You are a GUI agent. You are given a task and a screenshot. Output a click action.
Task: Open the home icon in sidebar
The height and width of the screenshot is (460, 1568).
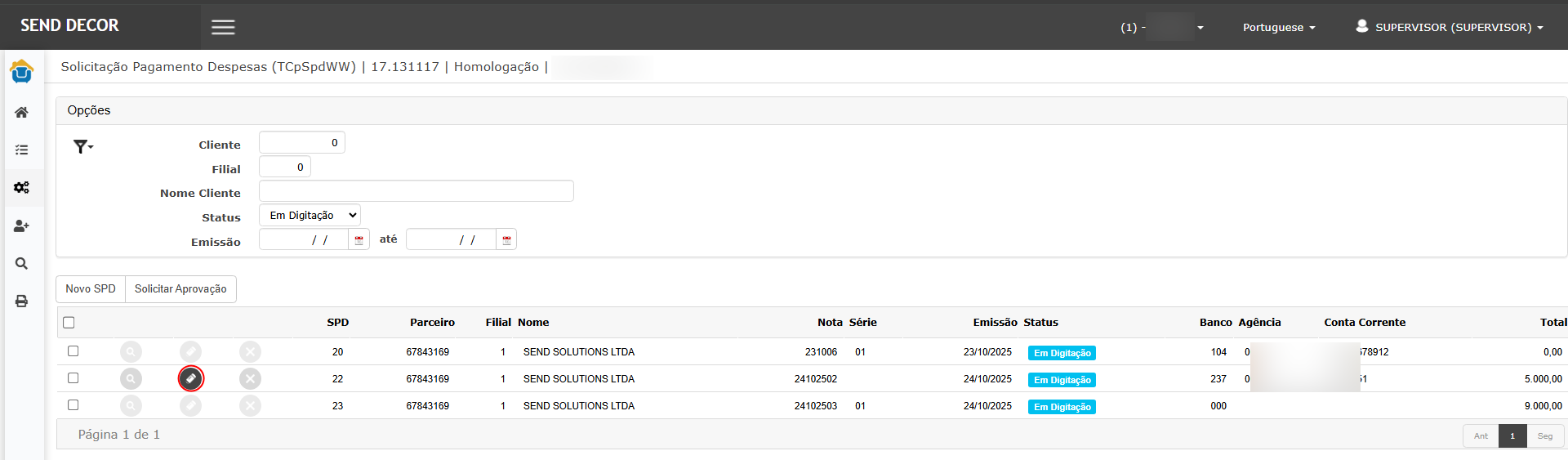click(x=22, y=112)
